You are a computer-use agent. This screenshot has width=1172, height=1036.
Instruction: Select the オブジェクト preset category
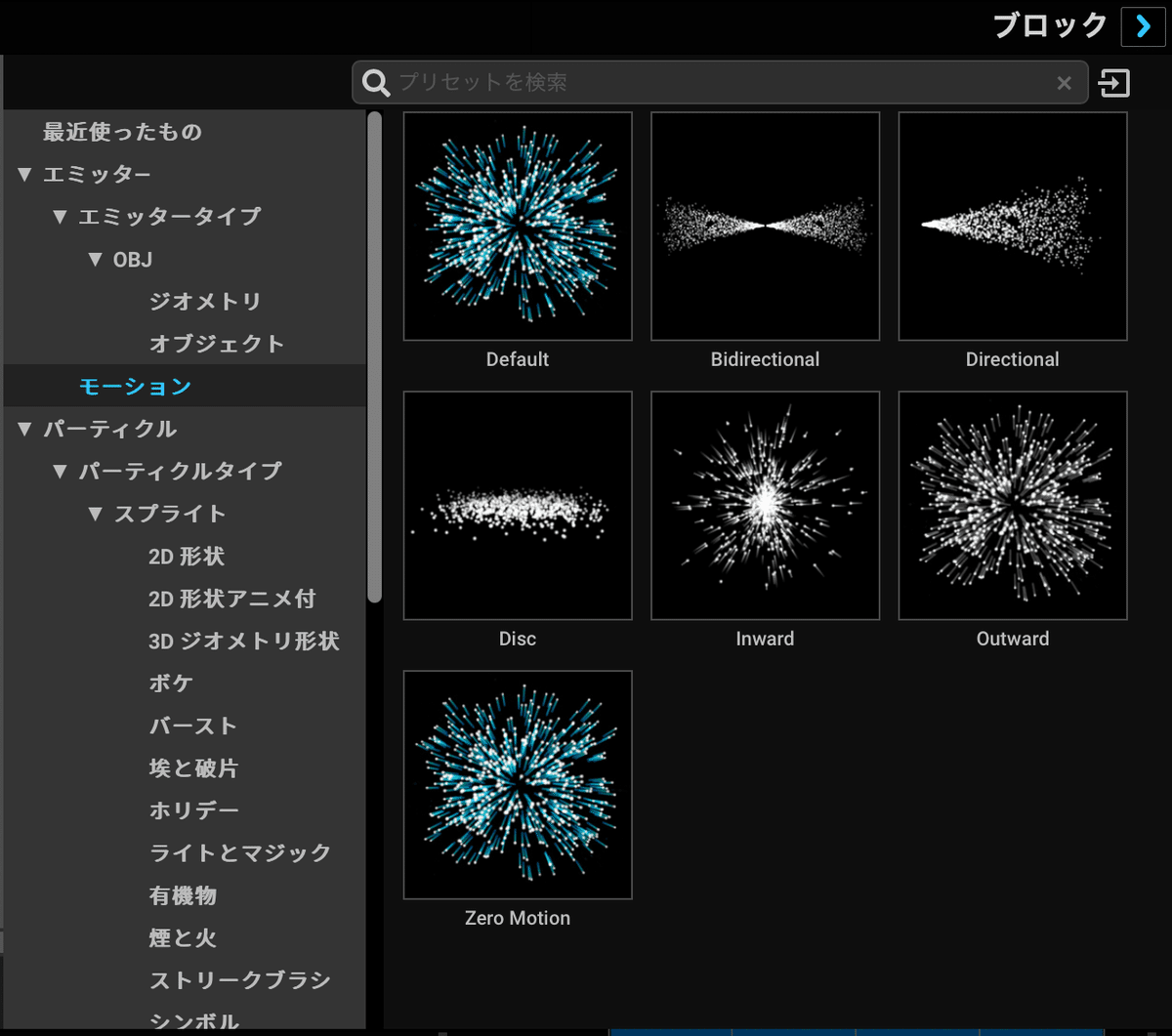coord(216,343)
